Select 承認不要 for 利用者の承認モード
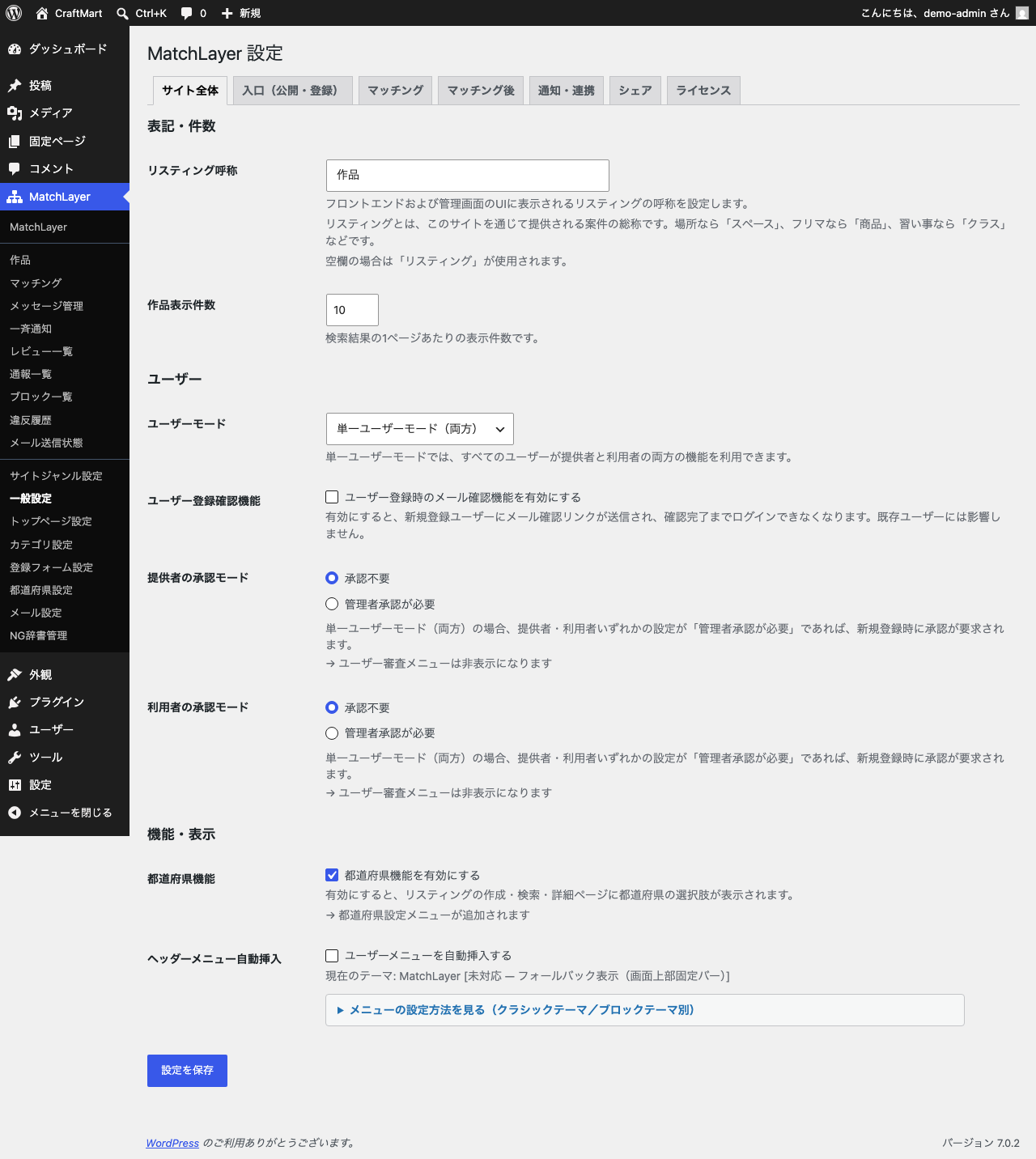 point(332,707)
